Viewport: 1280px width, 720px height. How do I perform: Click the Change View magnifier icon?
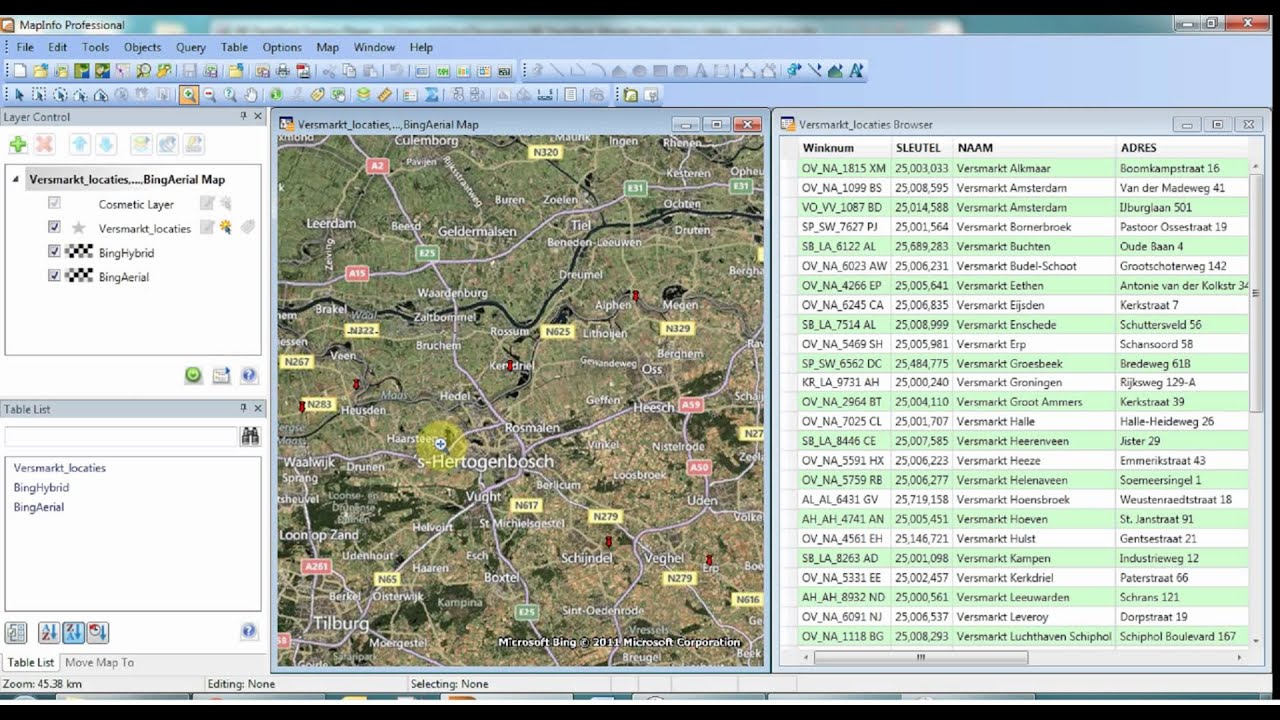click(x=230, y=95)
